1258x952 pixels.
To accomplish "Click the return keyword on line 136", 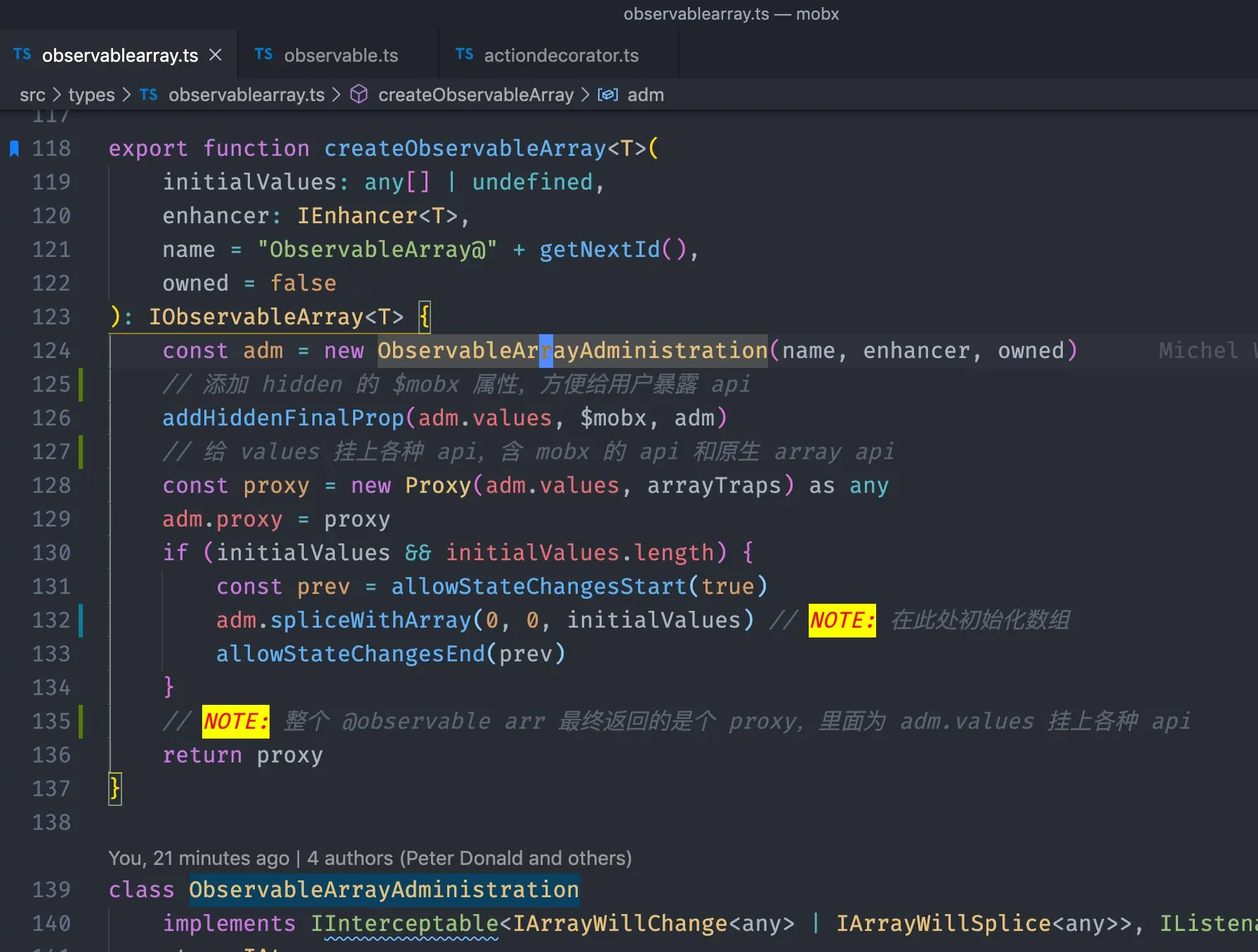I will click(202, 755).
